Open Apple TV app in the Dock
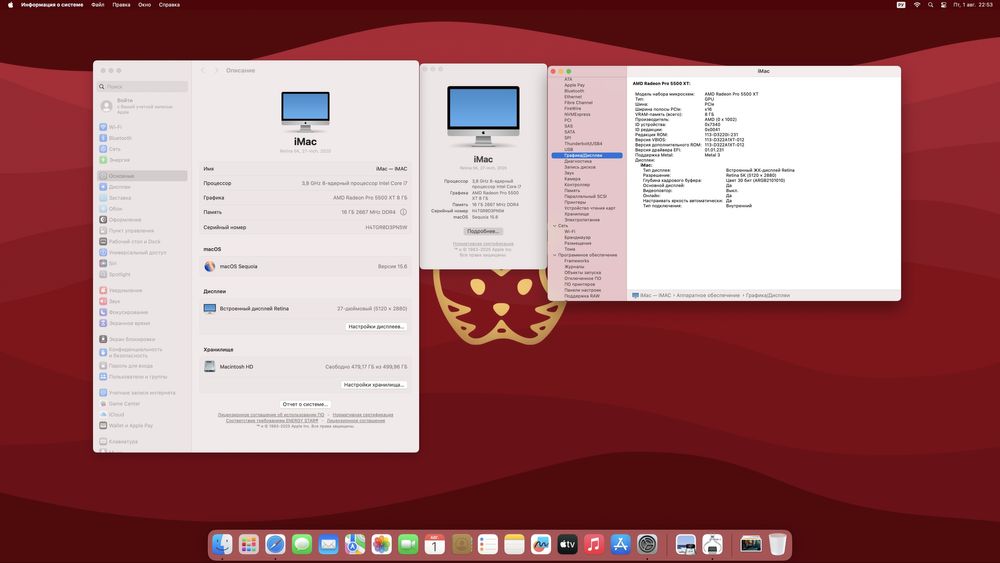1000x563 pixels. (567, 545)
